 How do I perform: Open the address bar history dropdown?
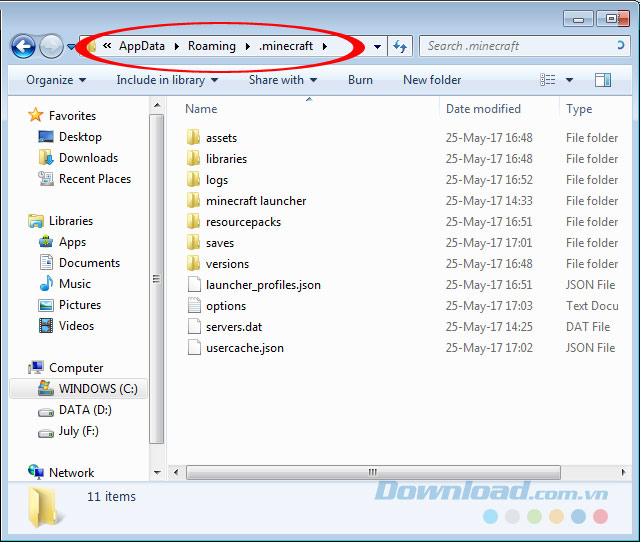[378, 47]
